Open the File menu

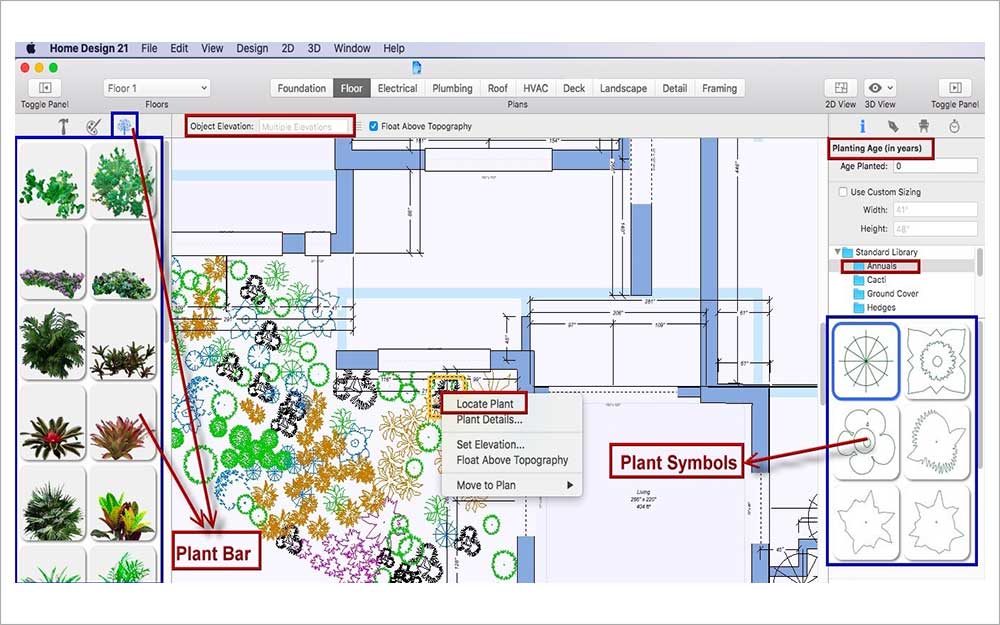[x=149, y=48]
